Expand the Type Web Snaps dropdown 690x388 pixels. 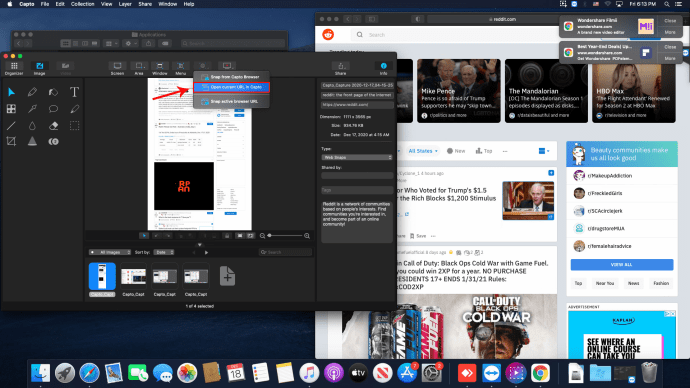357,157
